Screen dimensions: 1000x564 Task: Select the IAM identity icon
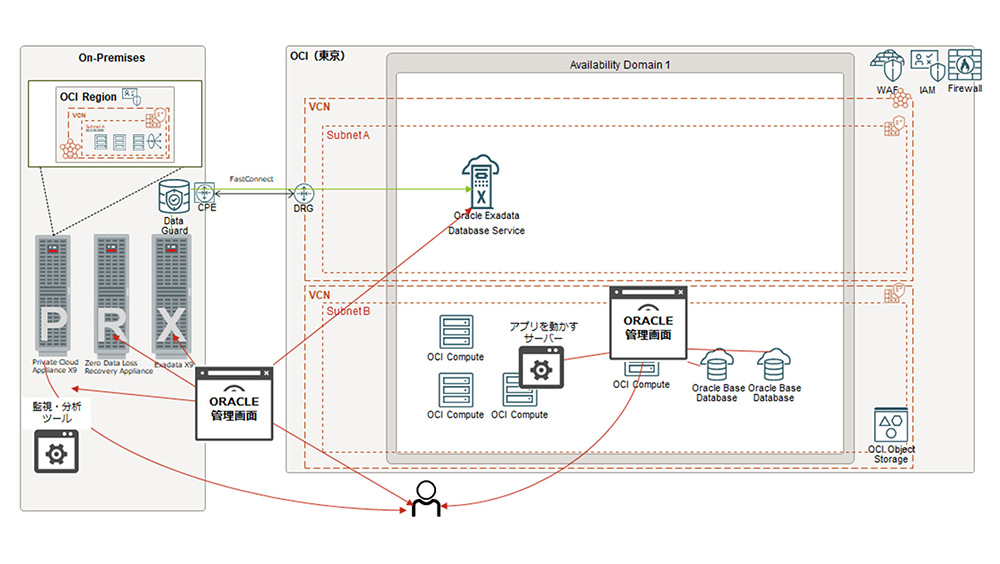[927, 66]
